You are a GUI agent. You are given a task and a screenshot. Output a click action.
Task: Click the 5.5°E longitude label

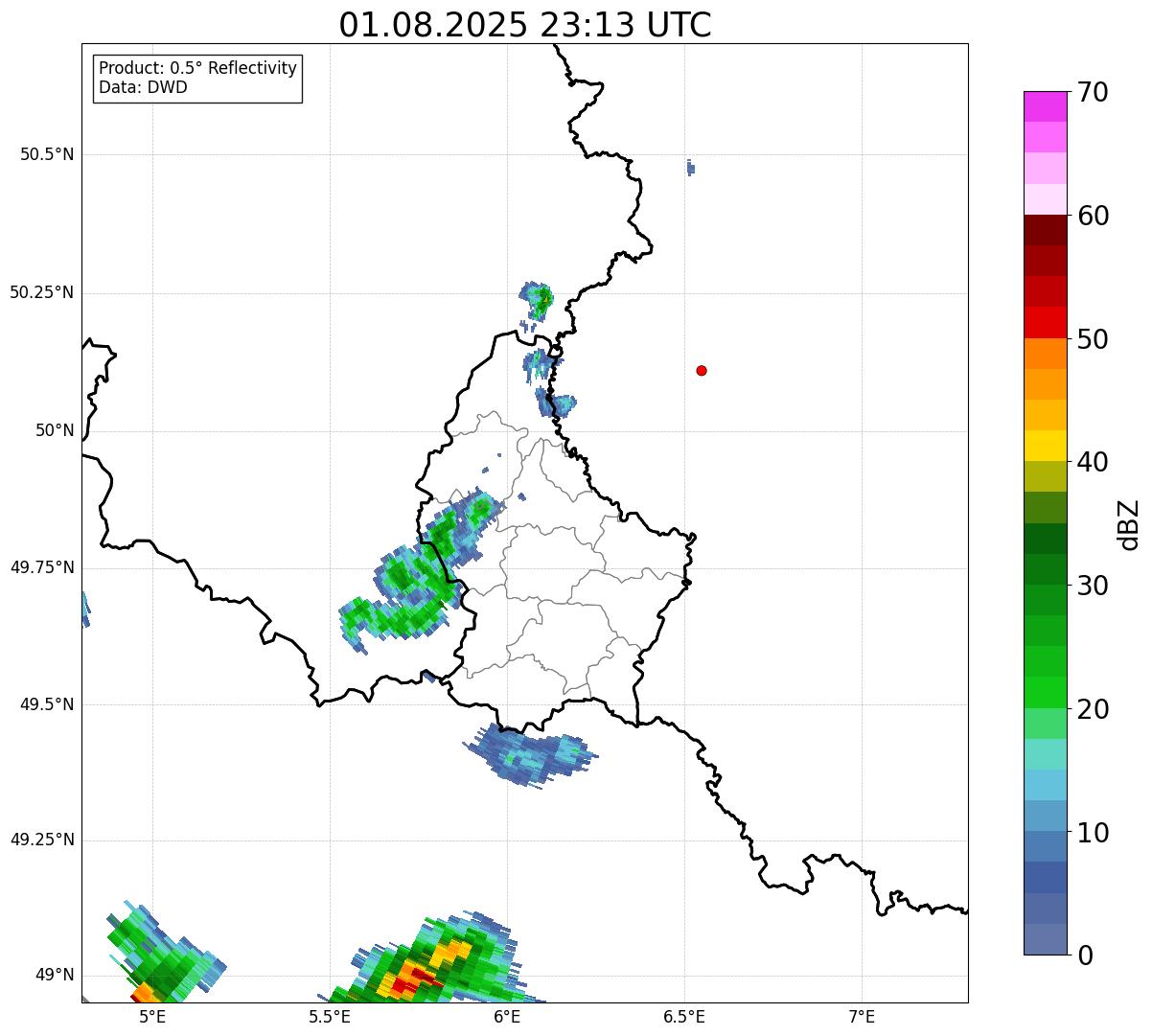coord(330,1016)
